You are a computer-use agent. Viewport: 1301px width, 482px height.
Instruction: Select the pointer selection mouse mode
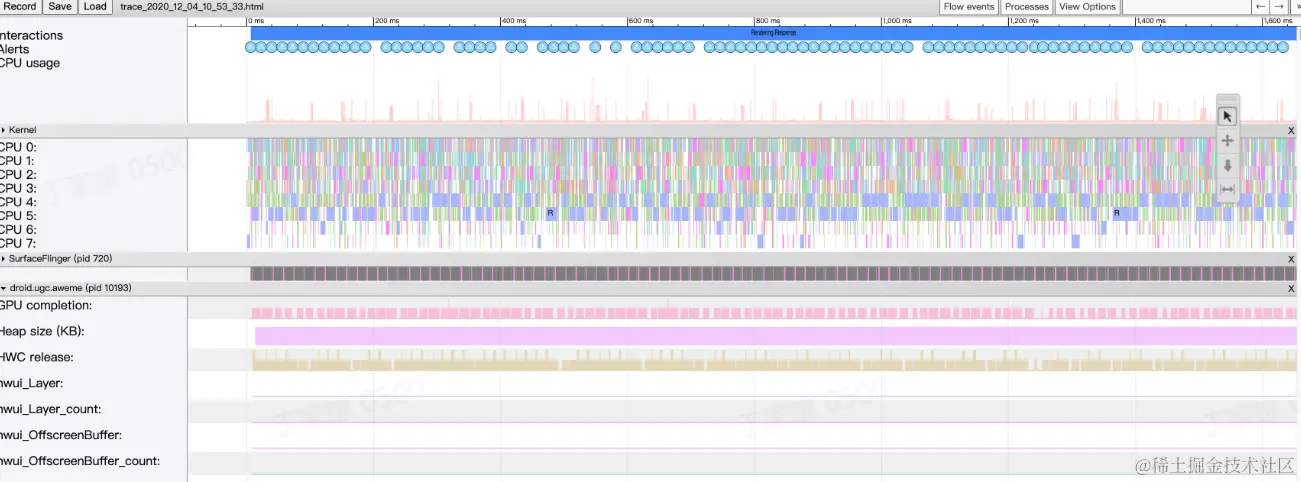tap(1228, 116)
